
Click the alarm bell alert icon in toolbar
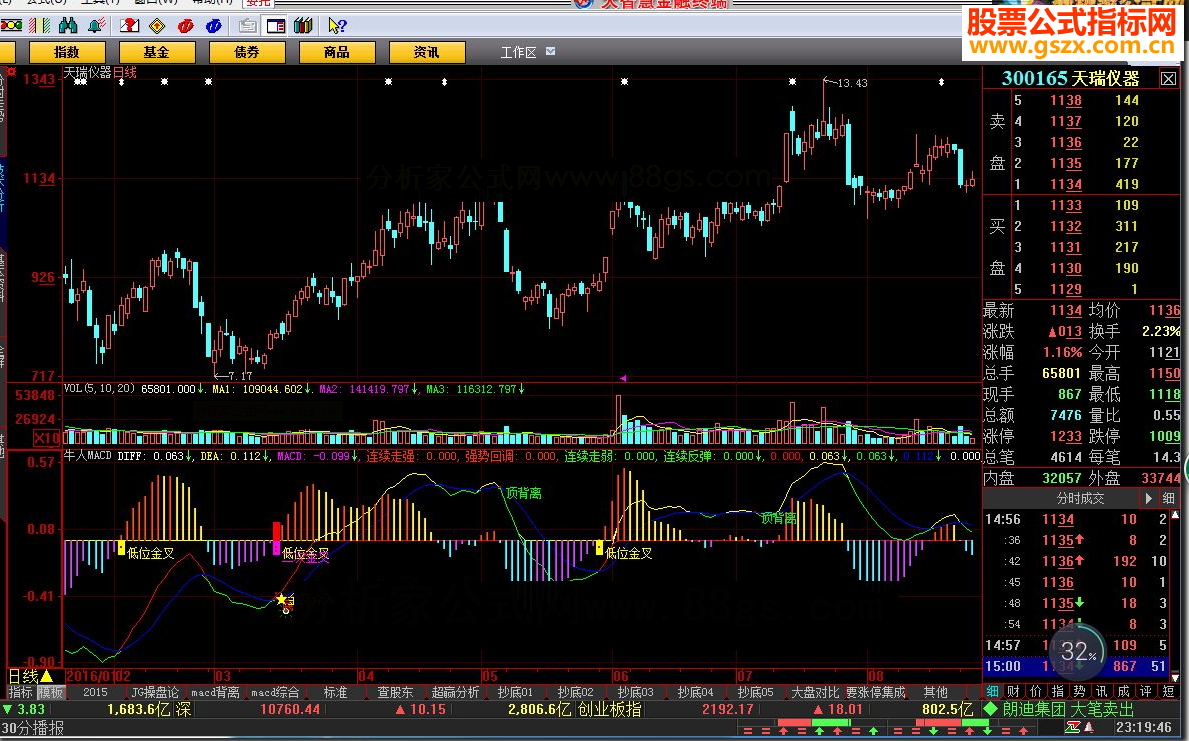pos(97,26)
